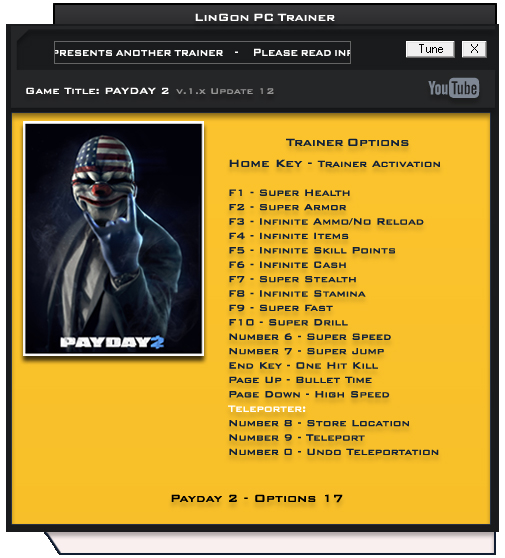This screenshot has width=505, height=558.
Task: Click the Game Title PAYDAY 2 label
Action: tap(97, 91)
